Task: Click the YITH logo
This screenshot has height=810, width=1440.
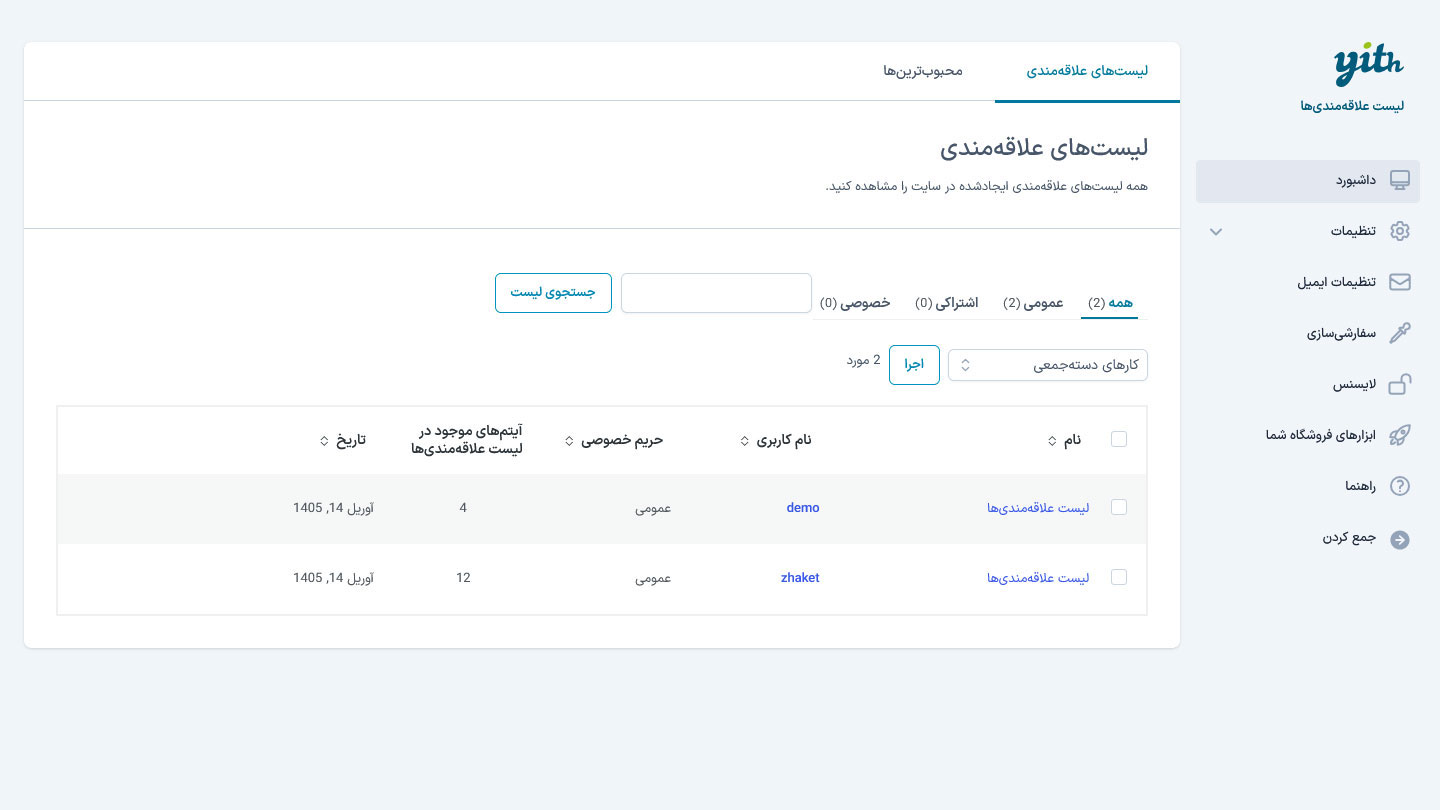Action: pyautogui.click(x=1369, y=66)
